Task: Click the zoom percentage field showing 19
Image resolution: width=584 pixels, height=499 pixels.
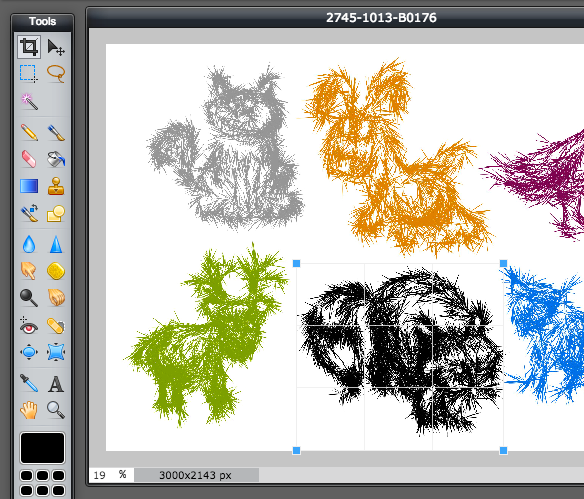Action: [x=100, y=475]
